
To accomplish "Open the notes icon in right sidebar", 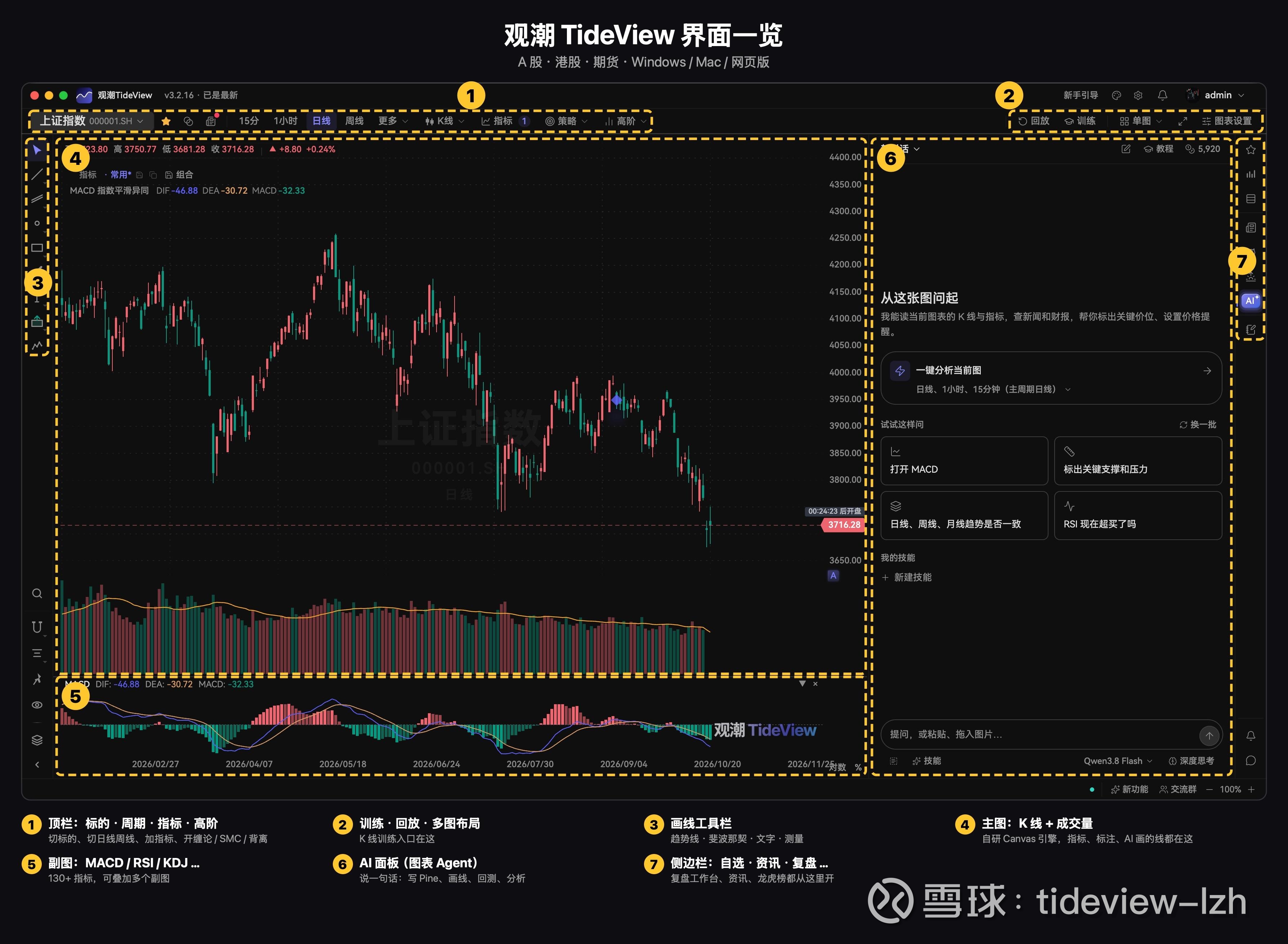I will coord(1251,330).
